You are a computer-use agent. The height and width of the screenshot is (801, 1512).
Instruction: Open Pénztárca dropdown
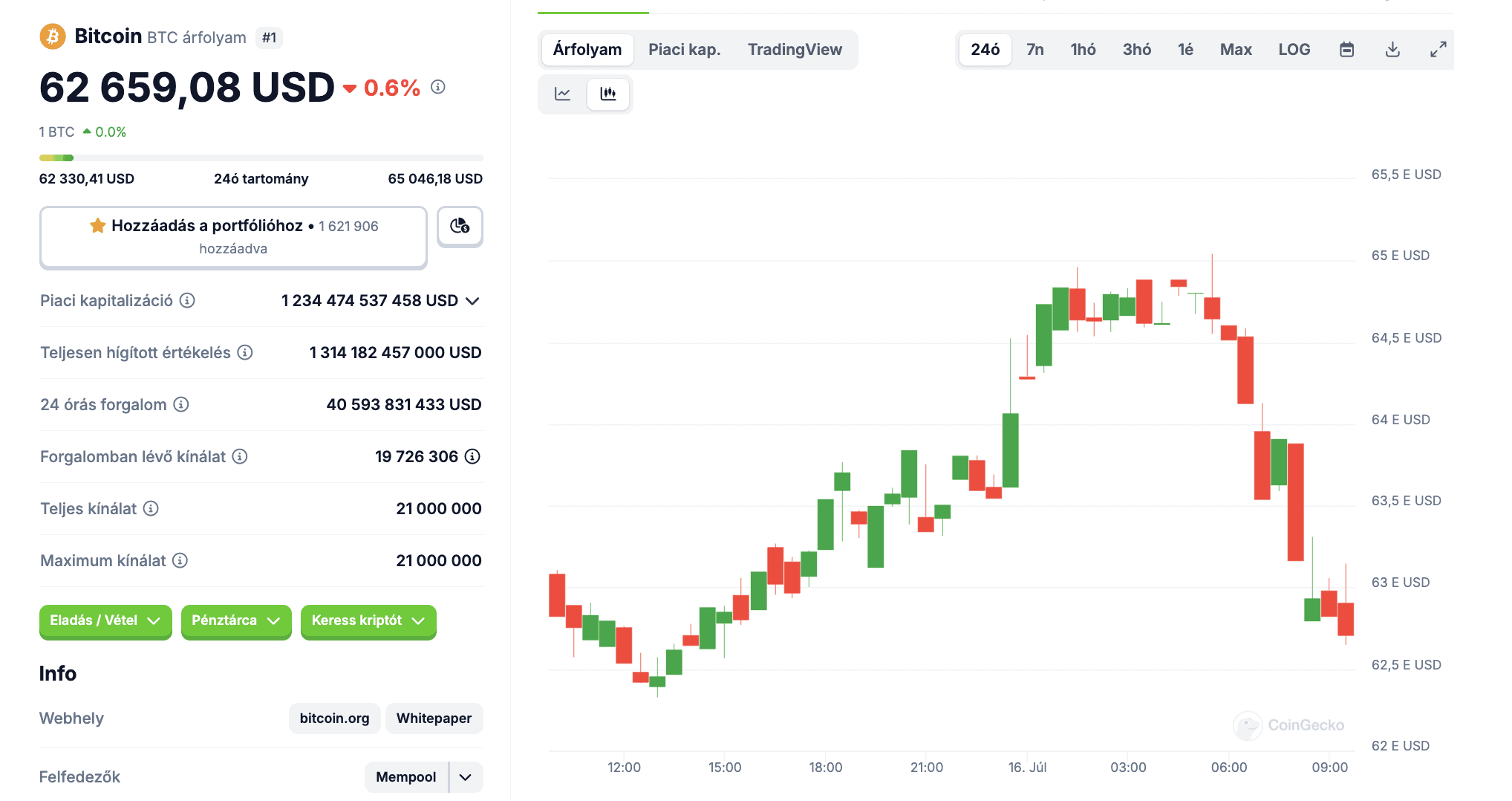point(236,621)
